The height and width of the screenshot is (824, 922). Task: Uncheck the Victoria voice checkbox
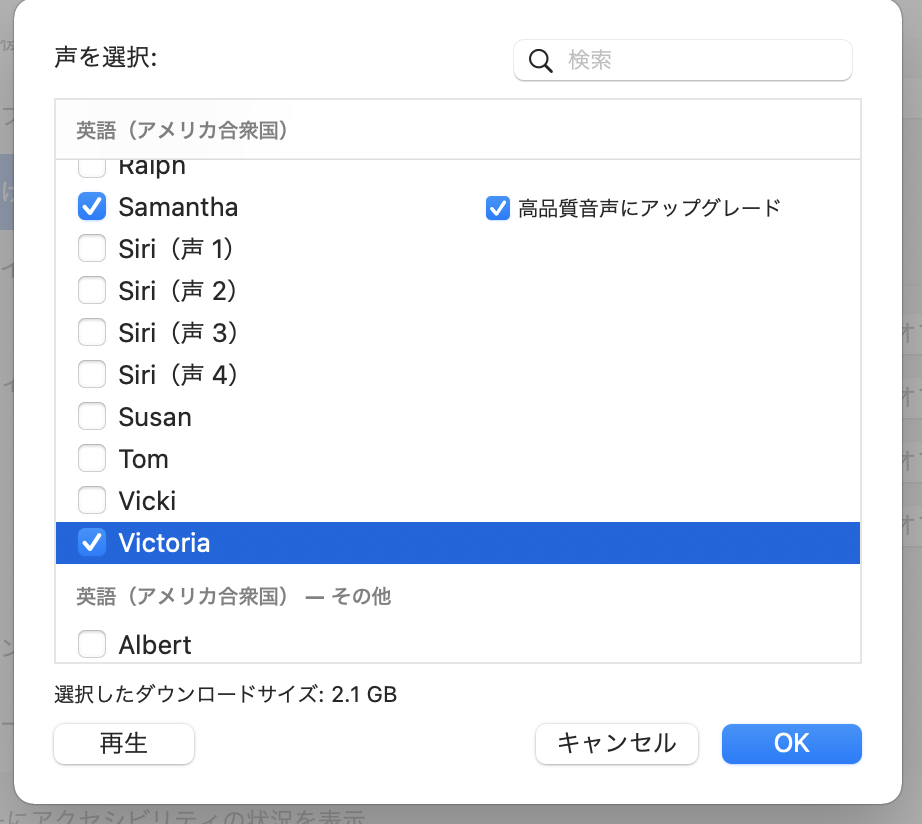(x=92, y=542)
